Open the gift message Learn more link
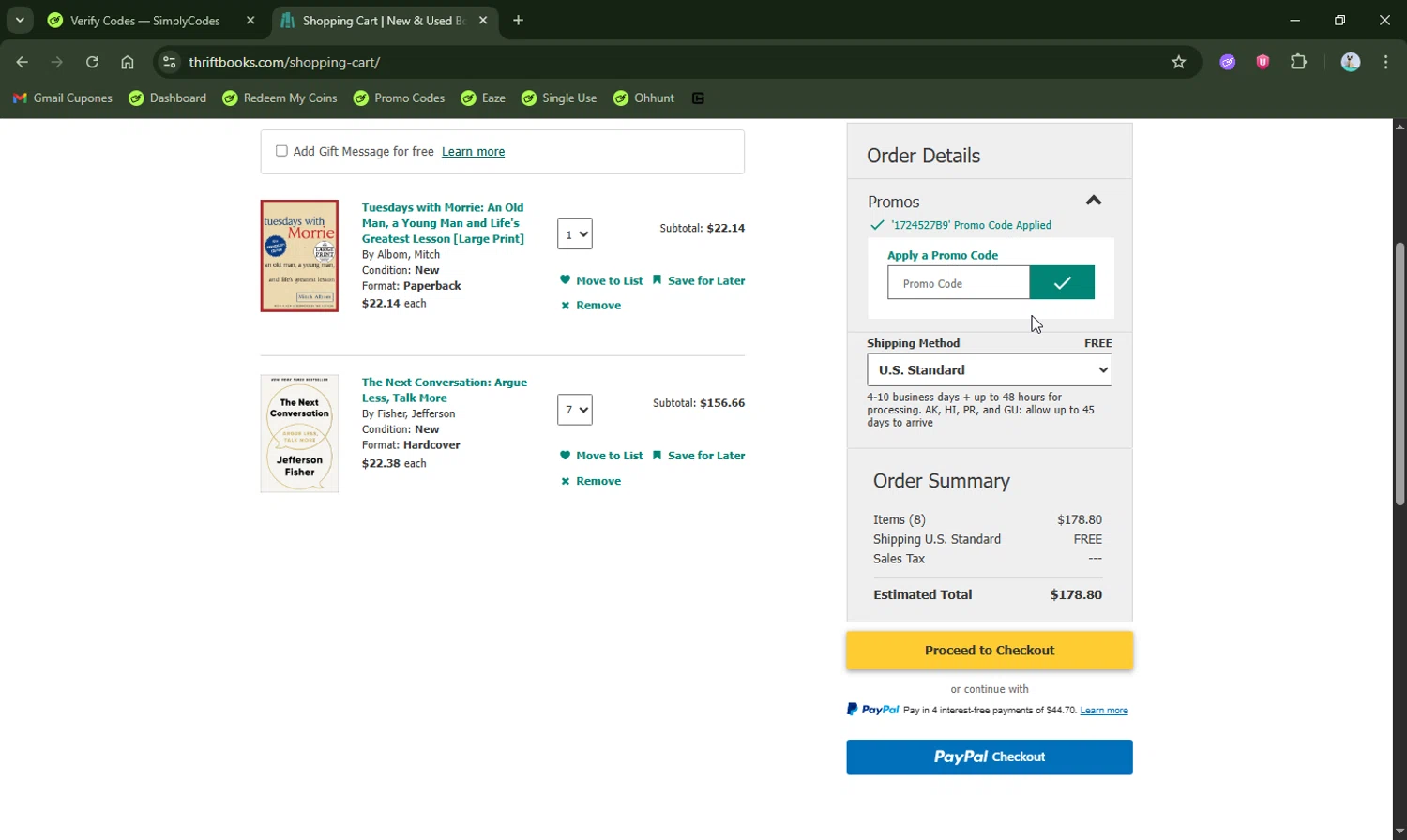The height and width of the screenshot is (840, 1407). [x=473, y=152]
